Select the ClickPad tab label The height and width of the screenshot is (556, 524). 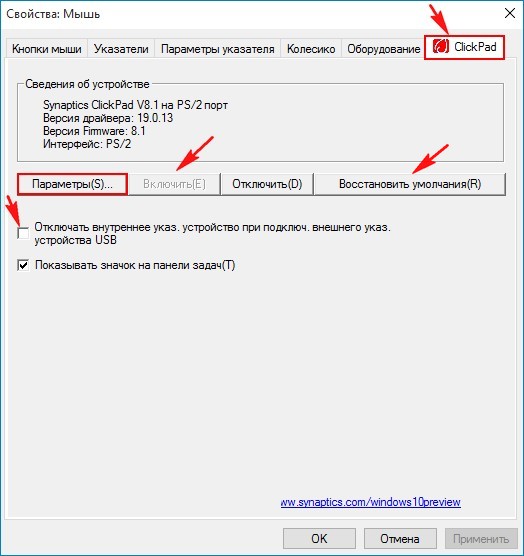tap(475, 47)
